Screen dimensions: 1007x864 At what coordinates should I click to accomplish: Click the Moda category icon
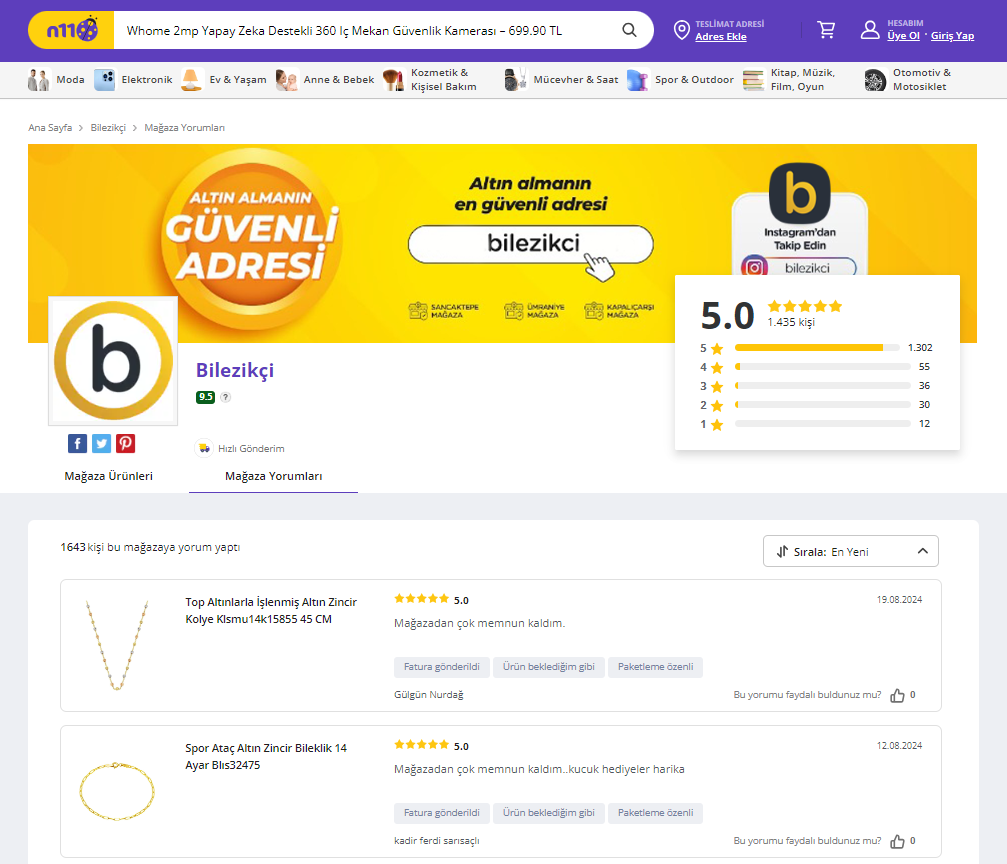click(39, 80)
